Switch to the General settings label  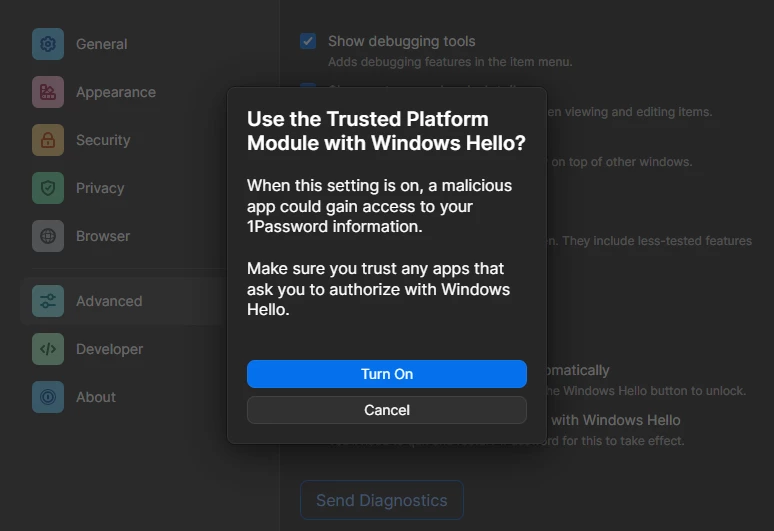102,44
